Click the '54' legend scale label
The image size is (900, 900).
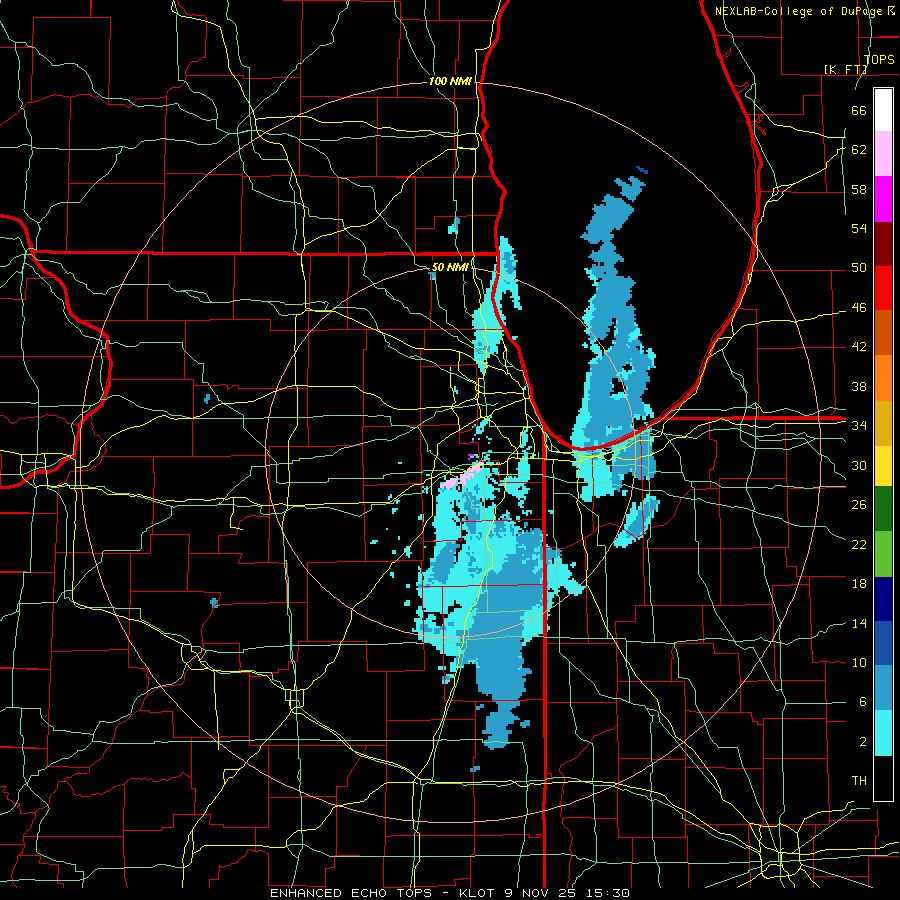tap(859, 228)
